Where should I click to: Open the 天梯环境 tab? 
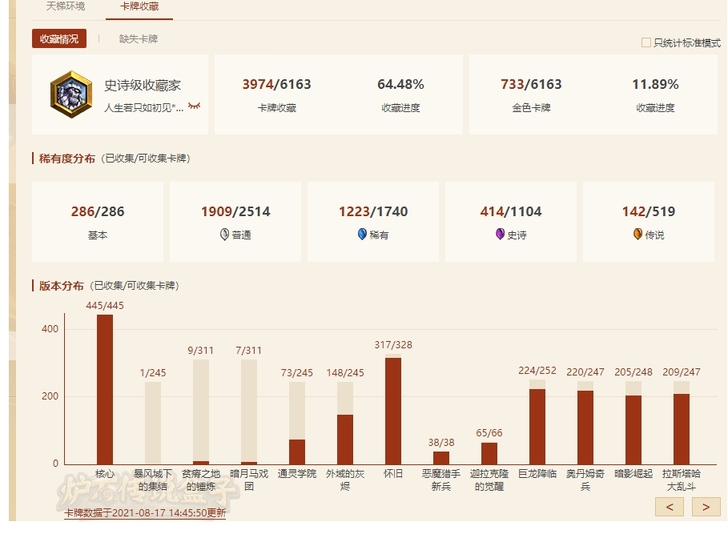pos(65,6)
